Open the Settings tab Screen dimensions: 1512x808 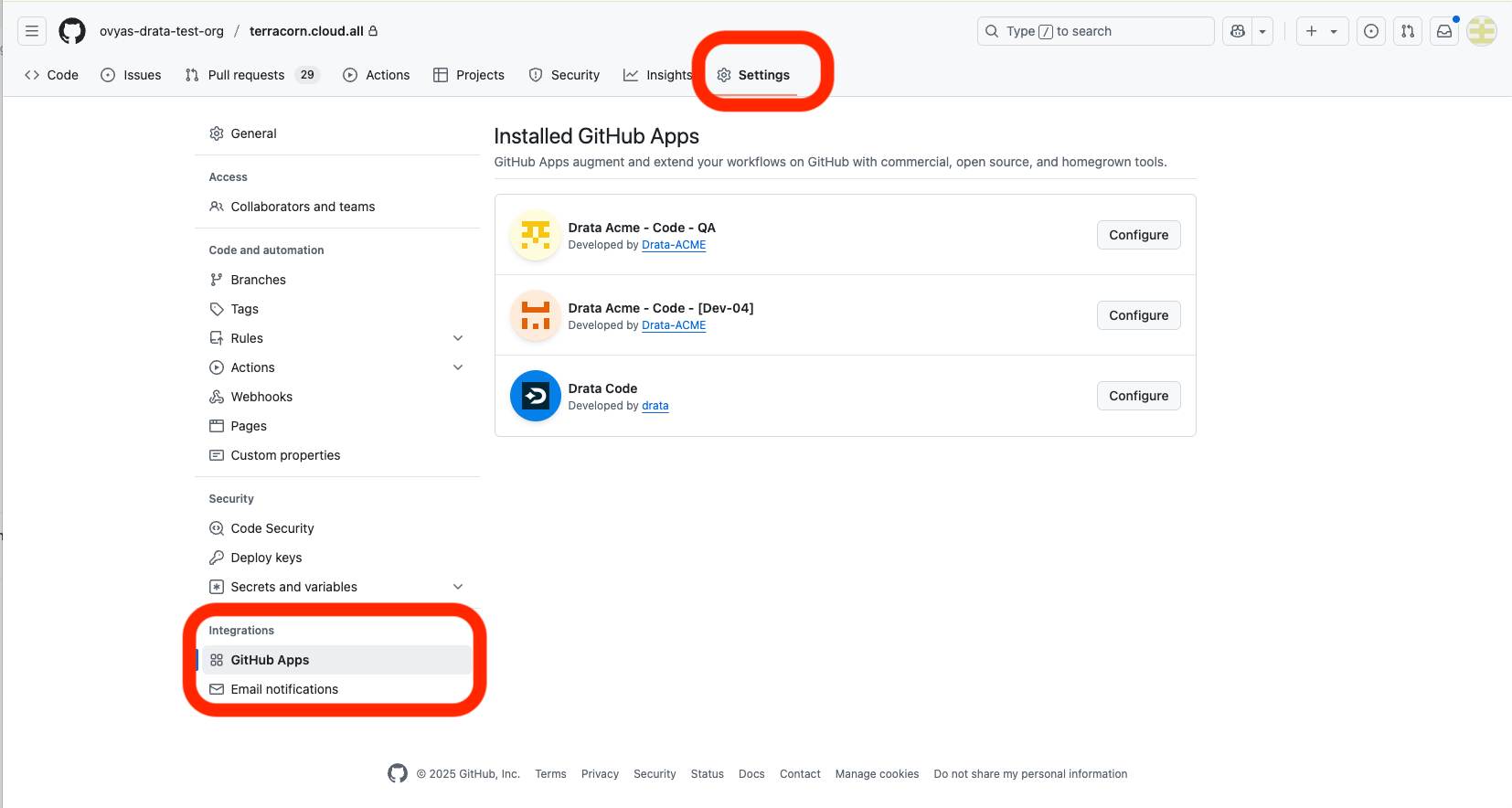754,75
